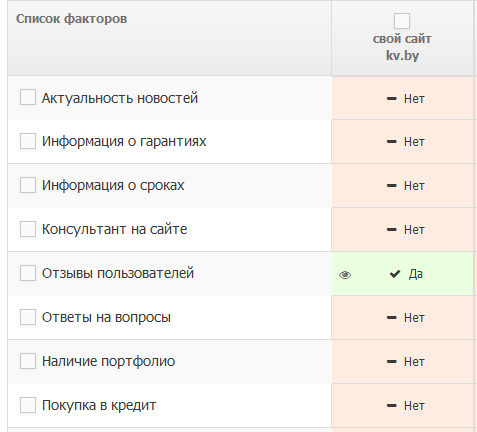
Task: Tick the checkbox above свой сайт kv.by
Action: pos(402,21)
